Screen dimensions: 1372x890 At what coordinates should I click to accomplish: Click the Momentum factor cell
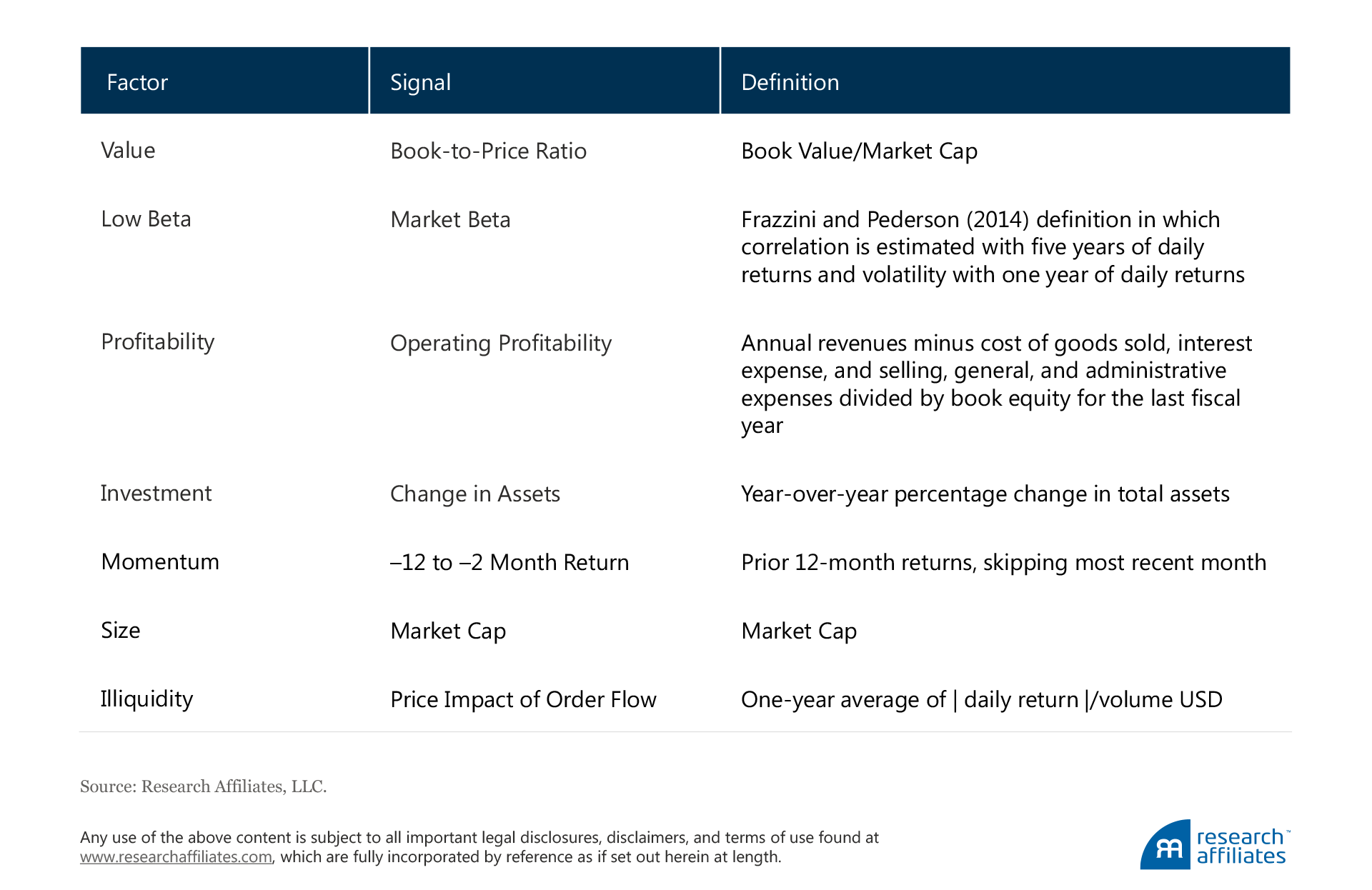pos(160,562)
